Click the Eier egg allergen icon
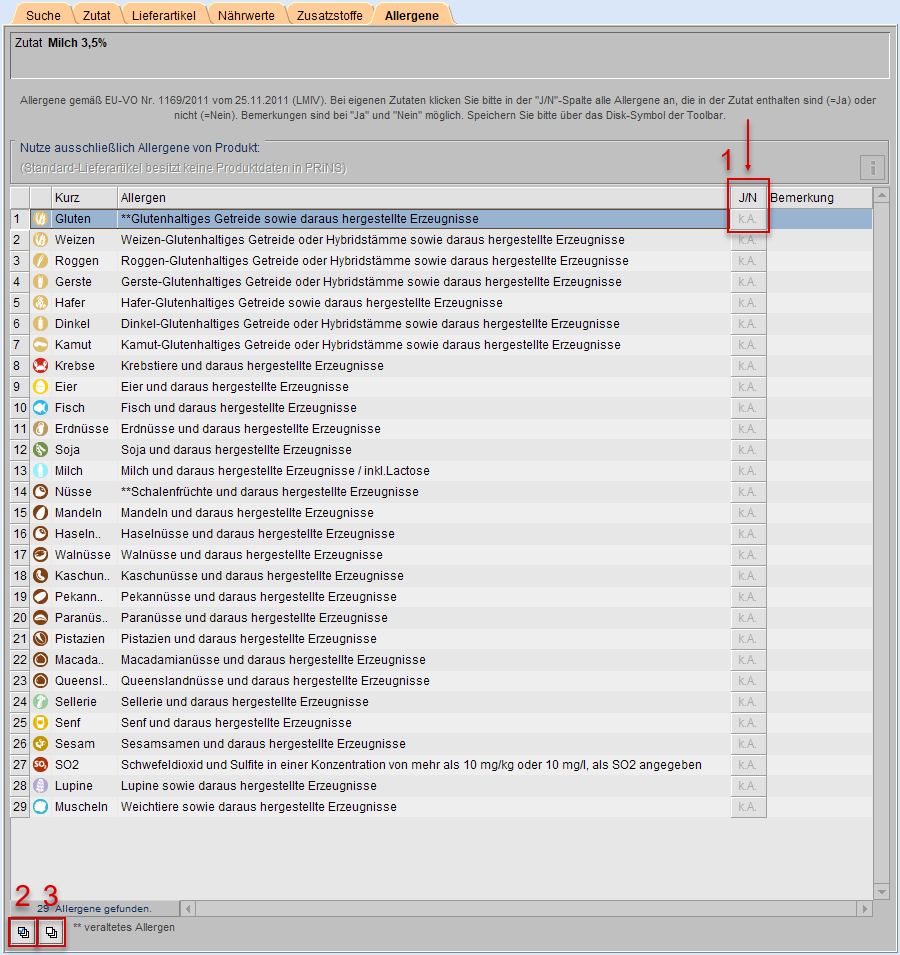This screenshot has width=900, height=955. click(x=41, y=387)
